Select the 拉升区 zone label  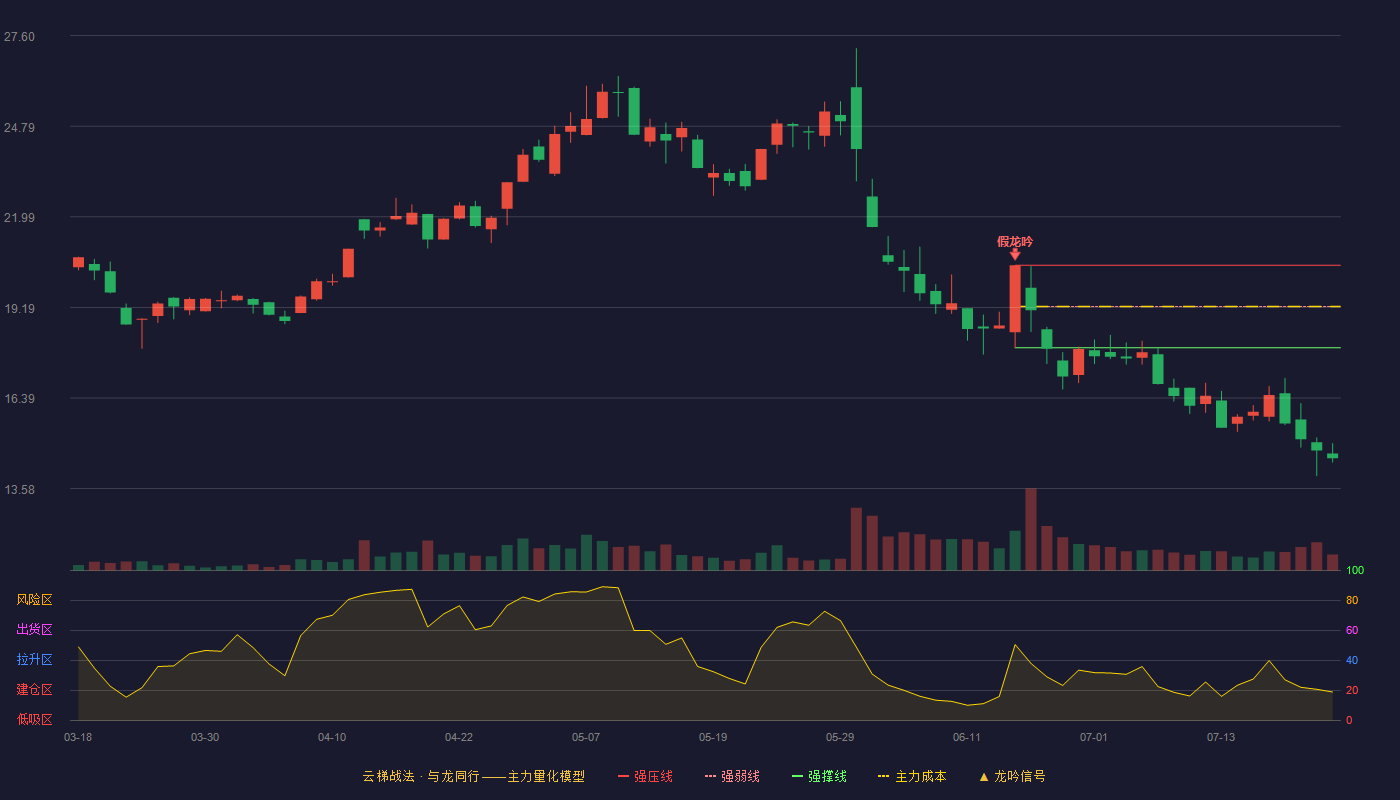pos(34,660)
